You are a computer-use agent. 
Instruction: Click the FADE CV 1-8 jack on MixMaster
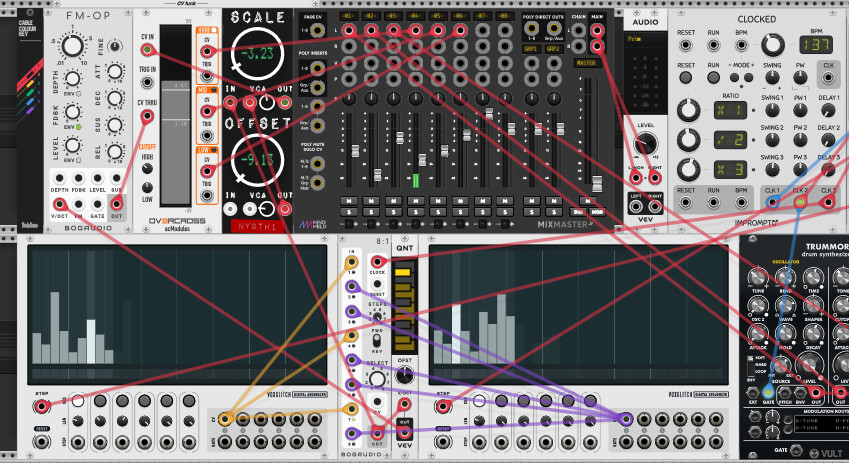pos(317,30)
